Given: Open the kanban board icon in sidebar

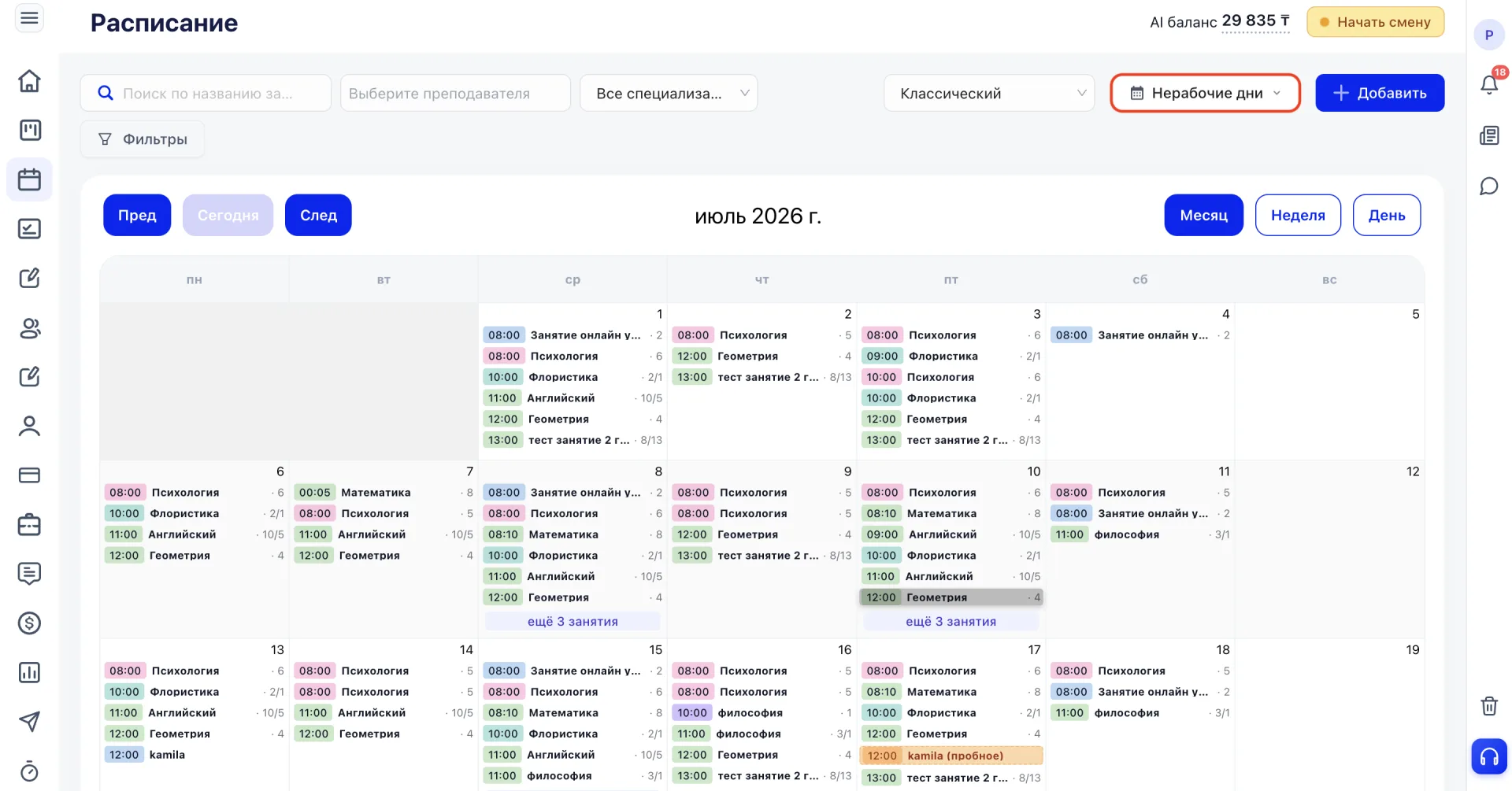Looking at the screenshot, I should (30, 130).
